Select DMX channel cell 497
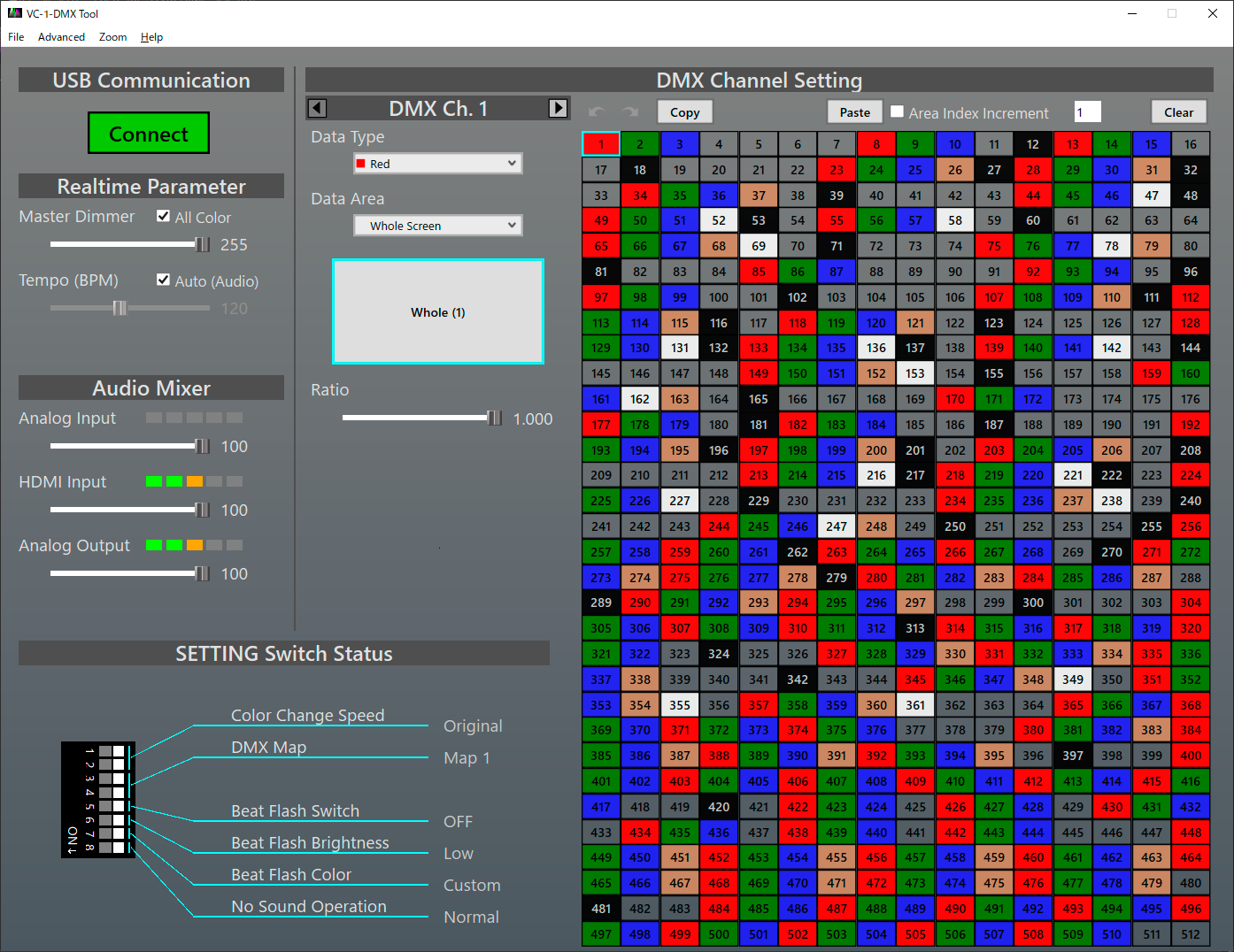 pos(601,934)
